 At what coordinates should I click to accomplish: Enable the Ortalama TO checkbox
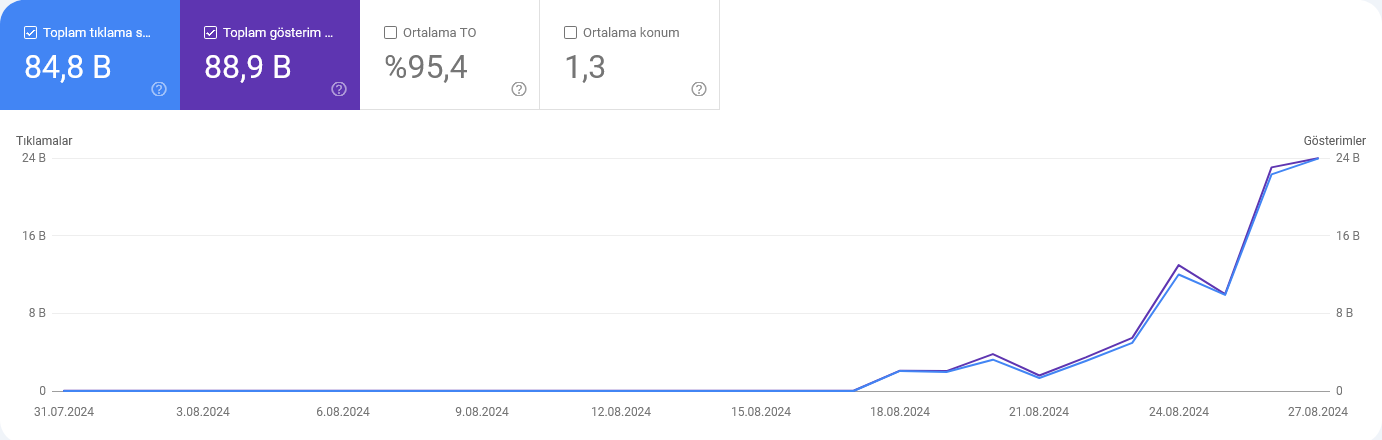tap(390, 33)
